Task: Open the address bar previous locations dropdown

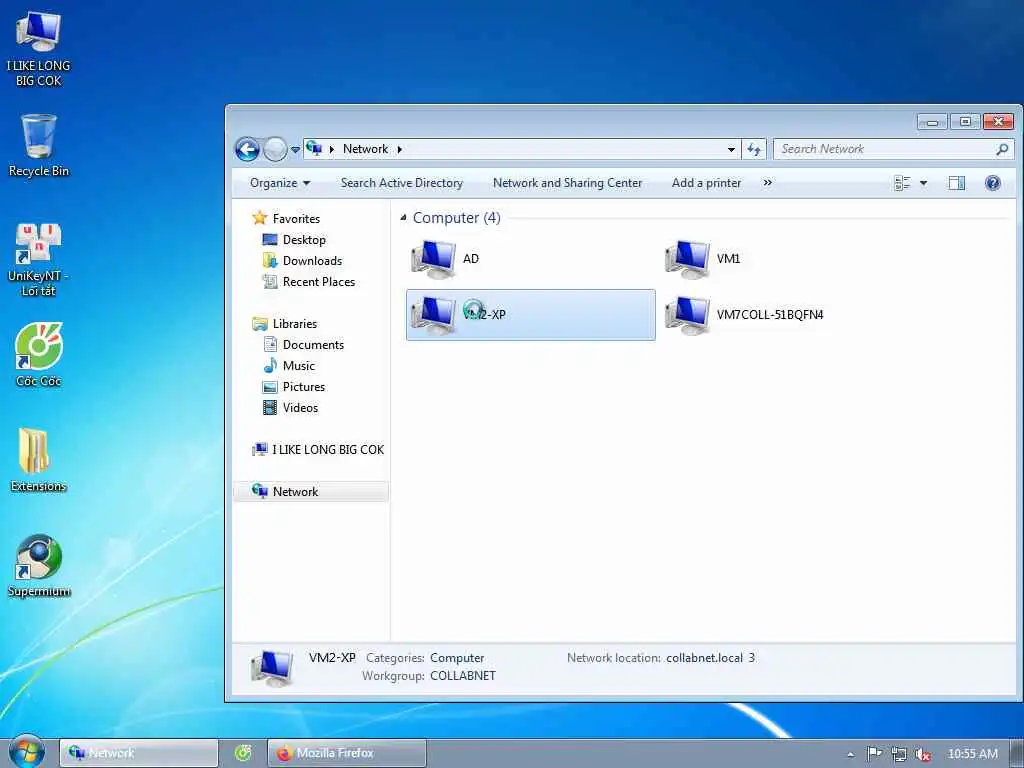Action: point(731,150)
